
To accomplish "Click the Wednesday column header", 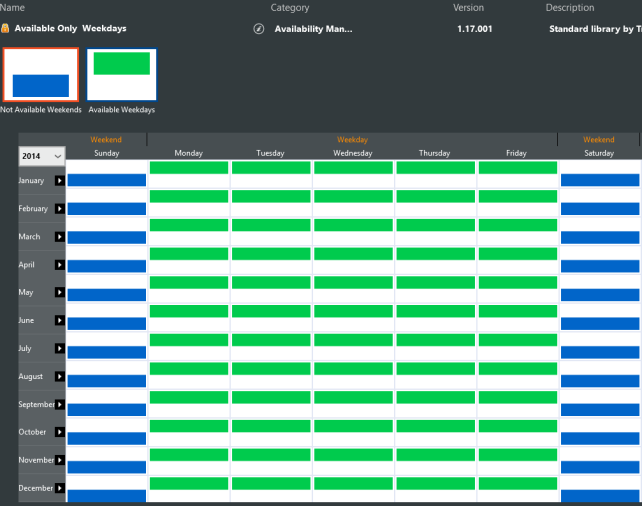I will 353,153.
